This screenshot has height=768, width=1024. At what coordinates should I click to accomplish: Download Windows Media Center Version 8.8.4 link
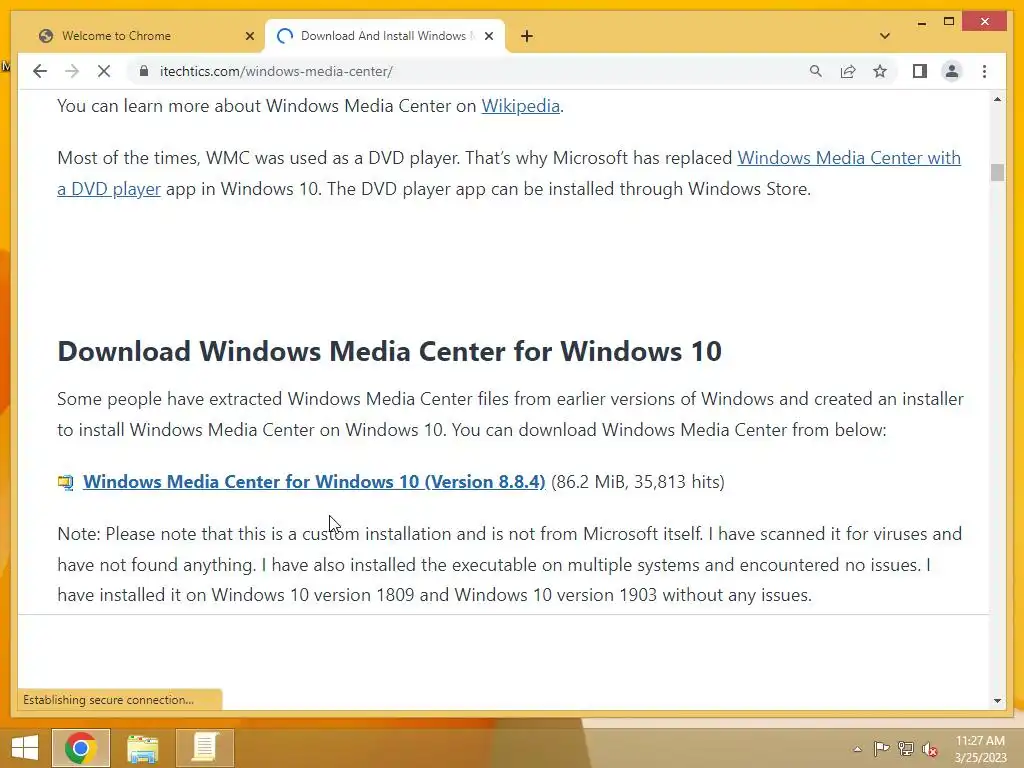(313, 482)
